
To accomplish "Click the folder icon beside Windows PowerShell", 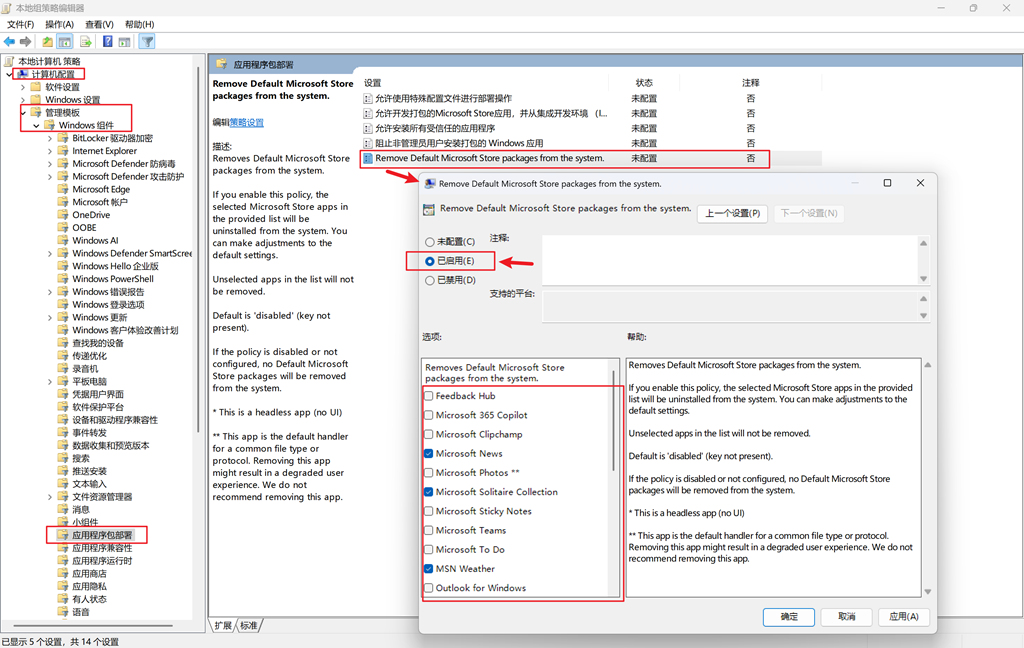I will pos(63,279).
